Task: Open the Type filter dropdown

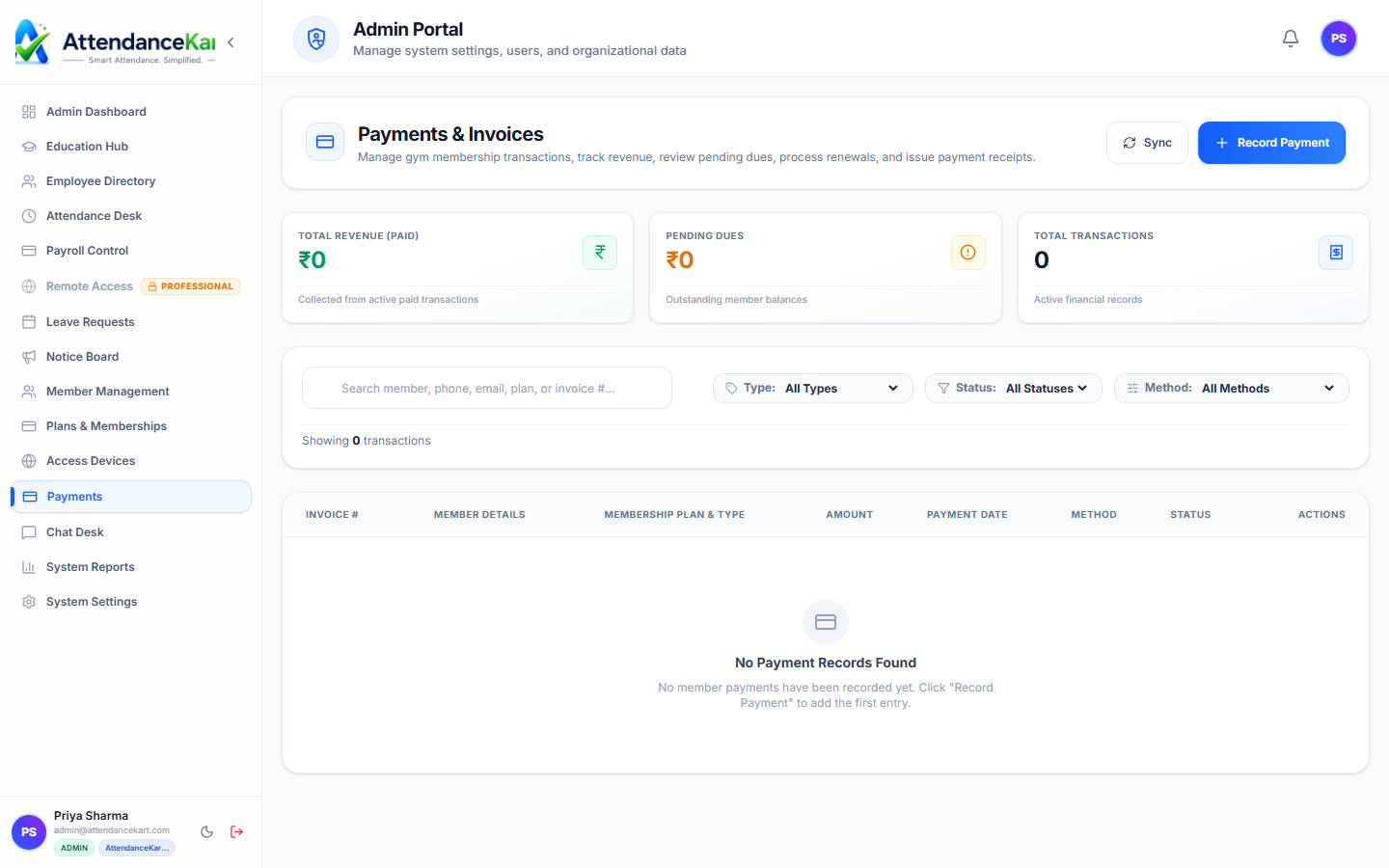Action: (x=813, y=388)
